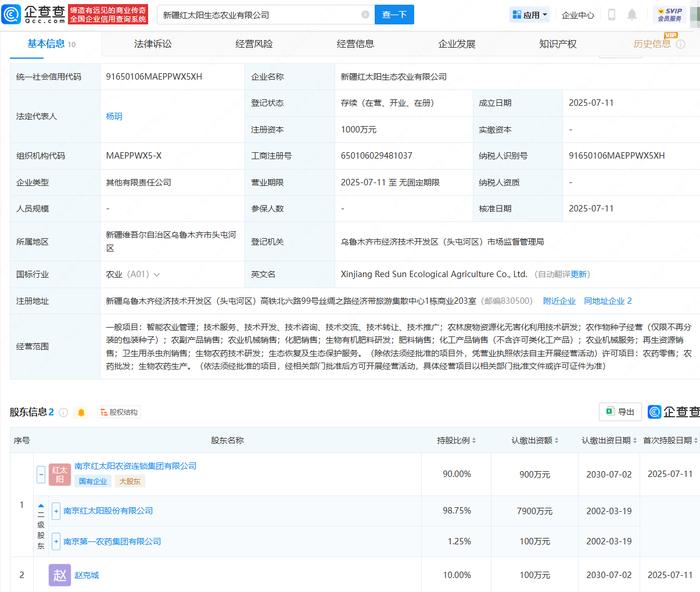This screenshot has width=700, height=592.
Task: Click the 红太阳 company logo thumbnail
Action: click(x=59, y=475)
